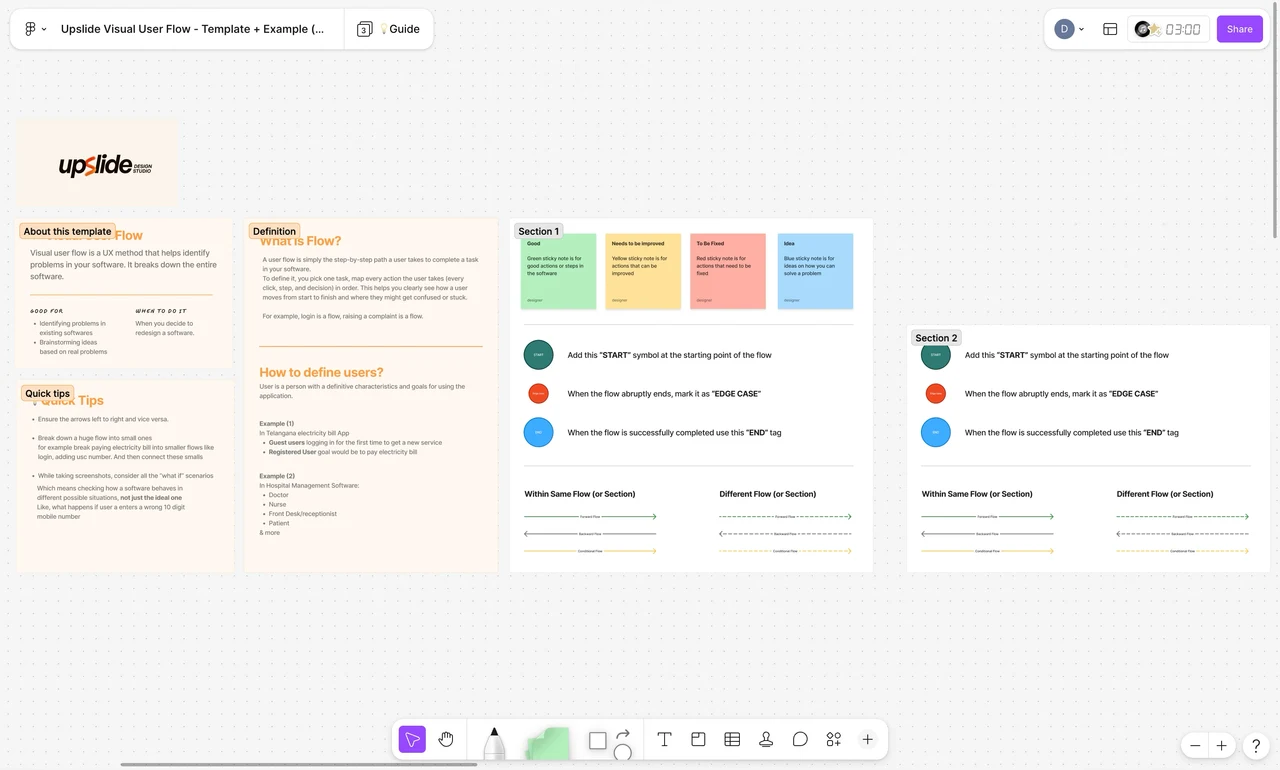Screen dimensions: 1280x770
Task: Click the "WHEN TO DO IT" label
Action: pos(160,311)
